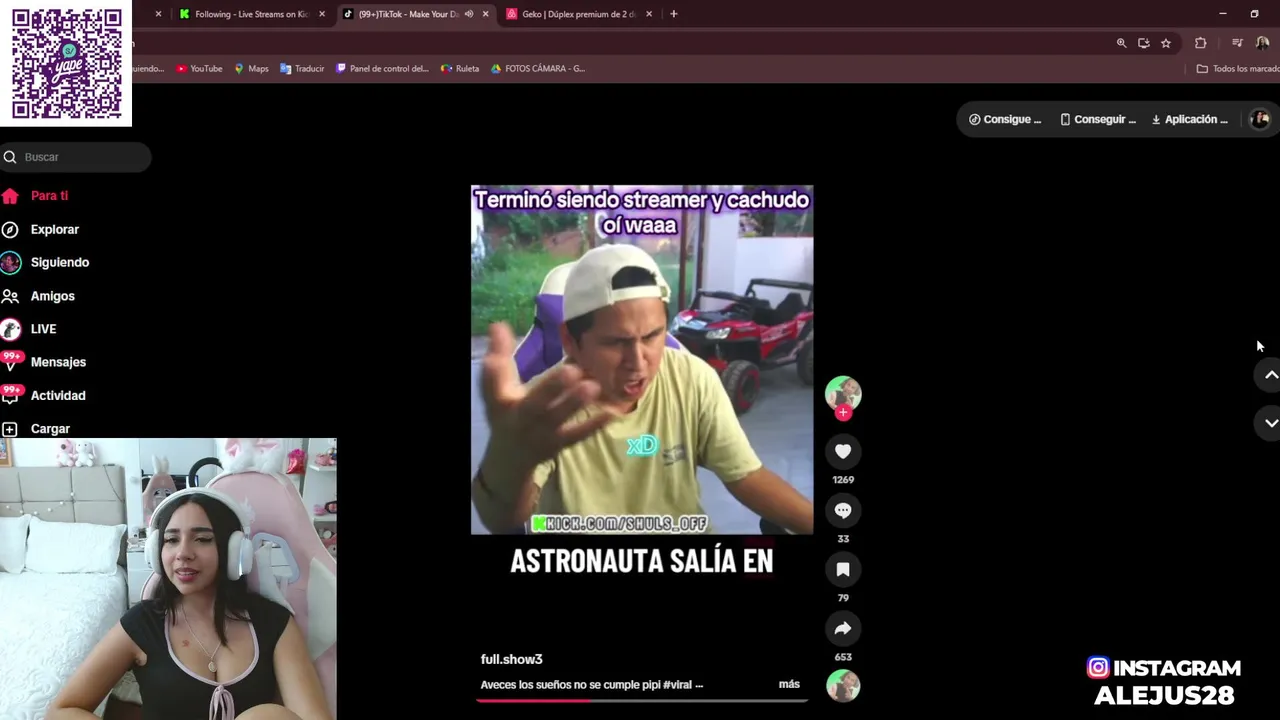1280x720 pixels.
Task: Follow creator via the red plus badge
Action: tap(843, 412)
